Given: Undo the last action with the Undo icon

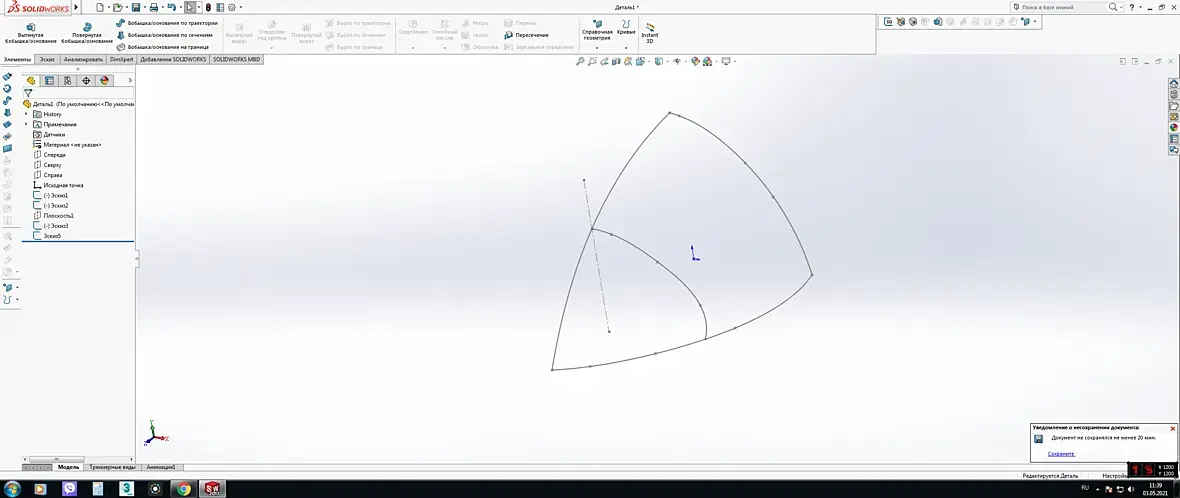Looking at the screenshot, I should tap(172, 8).
